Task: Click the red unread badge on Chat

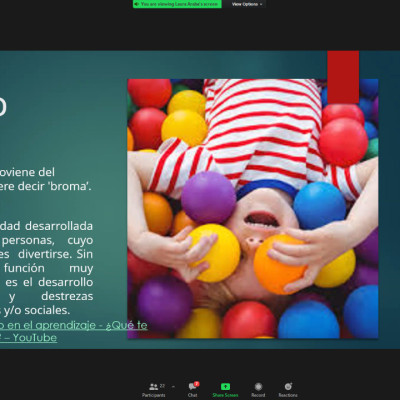Action: (x=197, y=384)
